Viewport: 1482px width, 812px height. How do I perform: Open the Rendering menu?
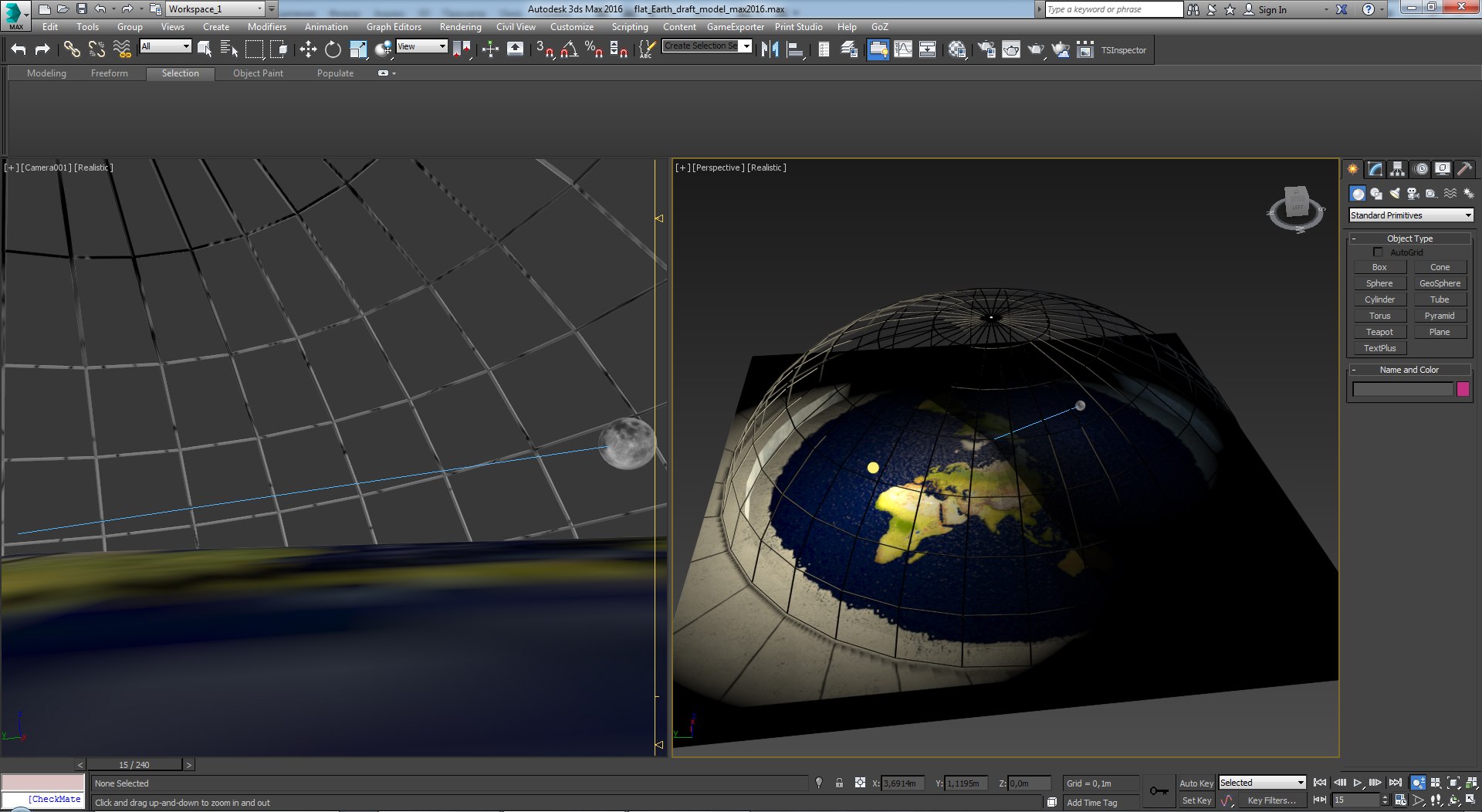click(x=460, y=26)
